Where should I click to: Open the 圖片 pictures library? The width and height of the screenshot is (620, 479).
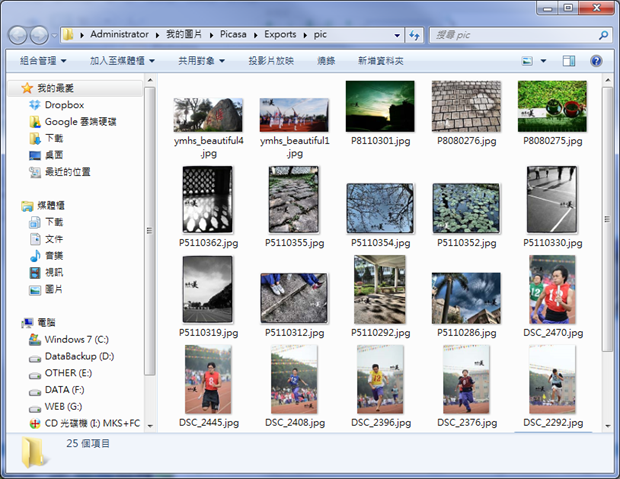pyautogui.click(x=46, y=290)
